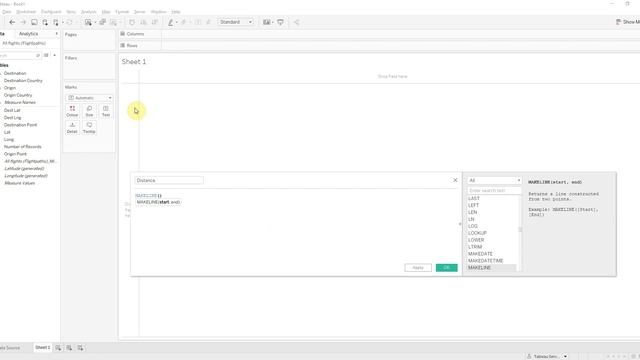The width and height of the screenshot is (640, 360).
Task: Open the Worksheet menu
Action: click(x=26, y=12)
